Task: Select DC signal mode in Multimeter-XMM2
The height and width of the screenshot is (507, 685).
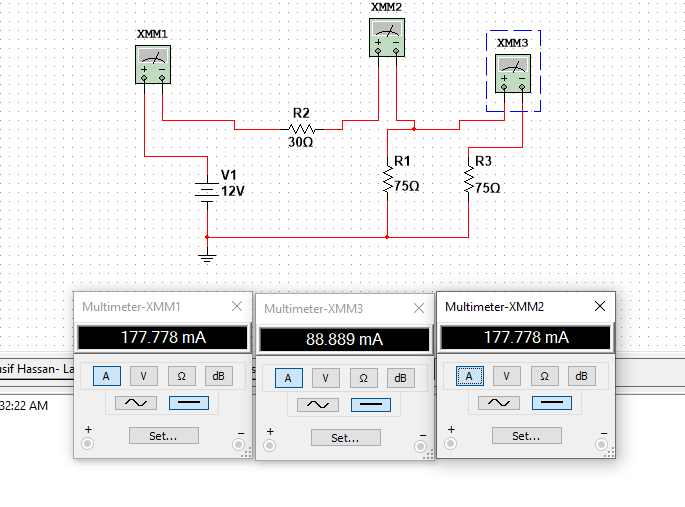Action: pos(552,403)
